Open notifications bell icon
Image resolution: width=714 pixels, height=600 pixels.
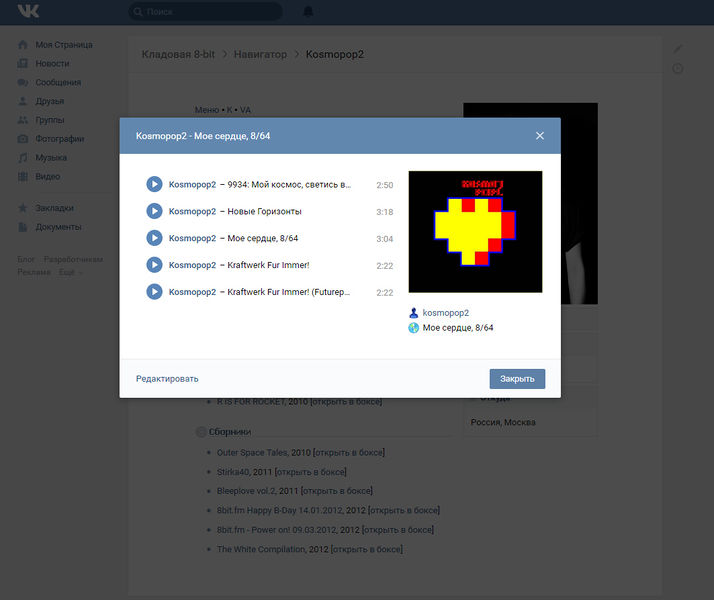click(308, 11)
